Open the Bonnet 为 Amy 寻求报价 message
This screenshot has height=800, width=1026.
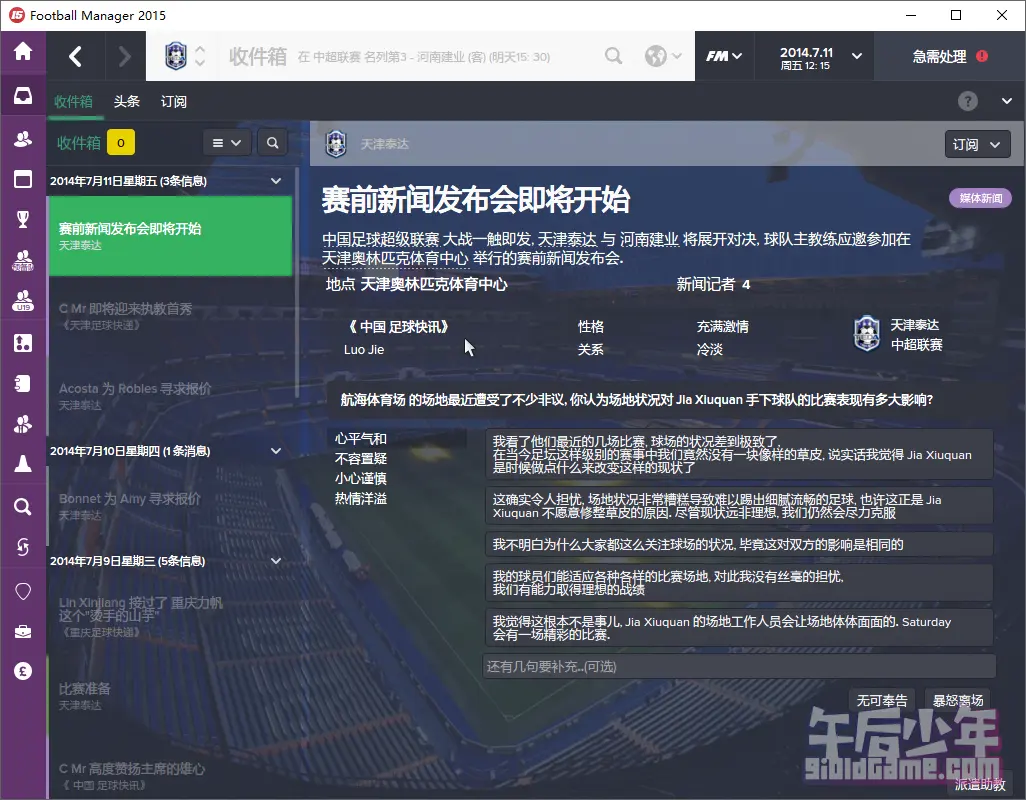click(170, 506)
